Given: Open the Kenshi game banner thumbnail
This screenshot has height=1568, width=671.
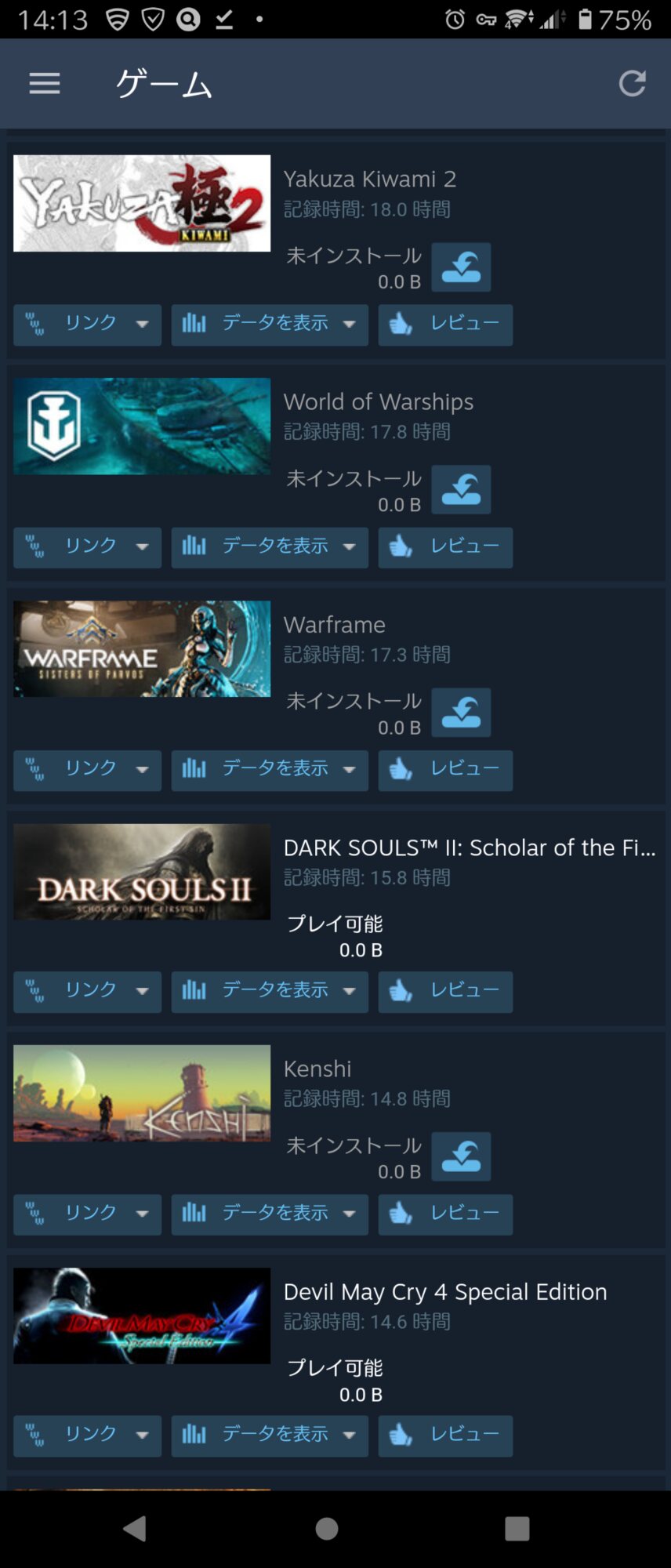Looking at the screenshot, I should [x=142, y=1093].
